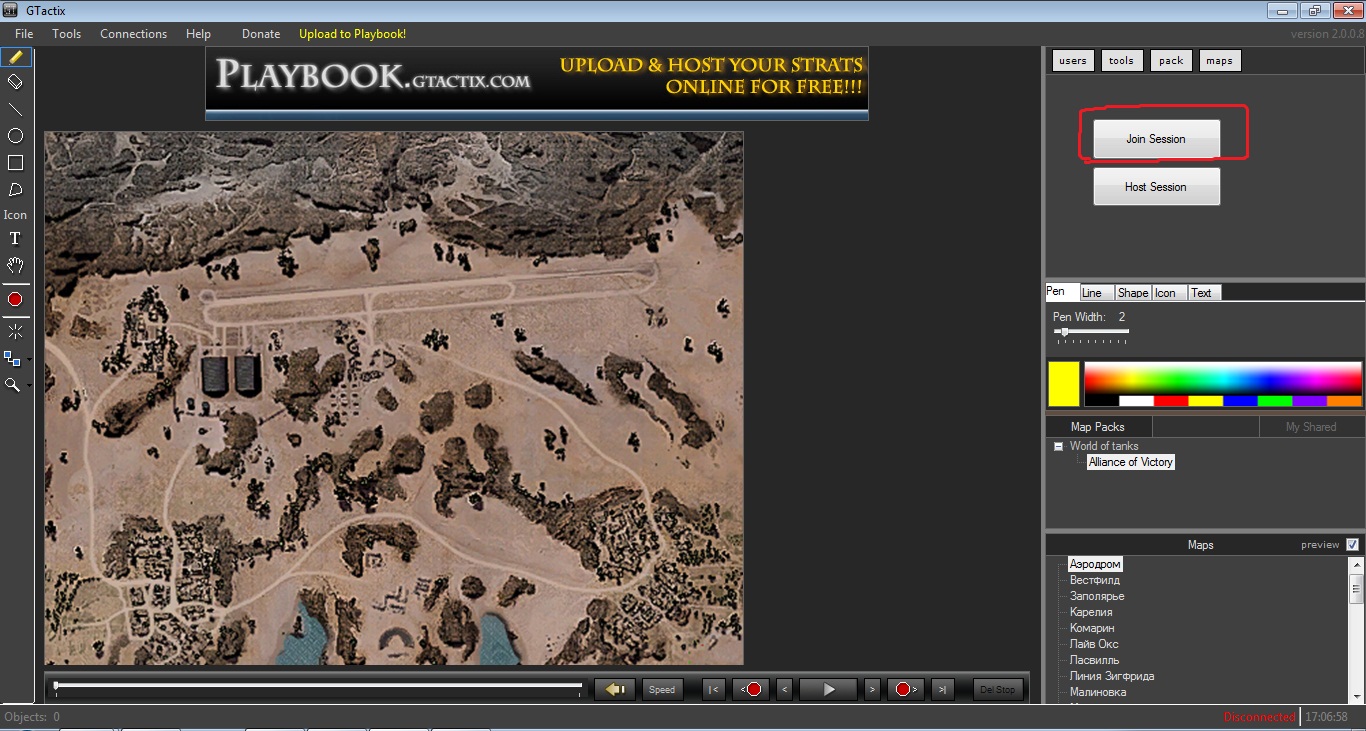Image resolution: width=1366 pixels, height=731 pixels.
Task: Jump to the first frame
Action: 713,689
